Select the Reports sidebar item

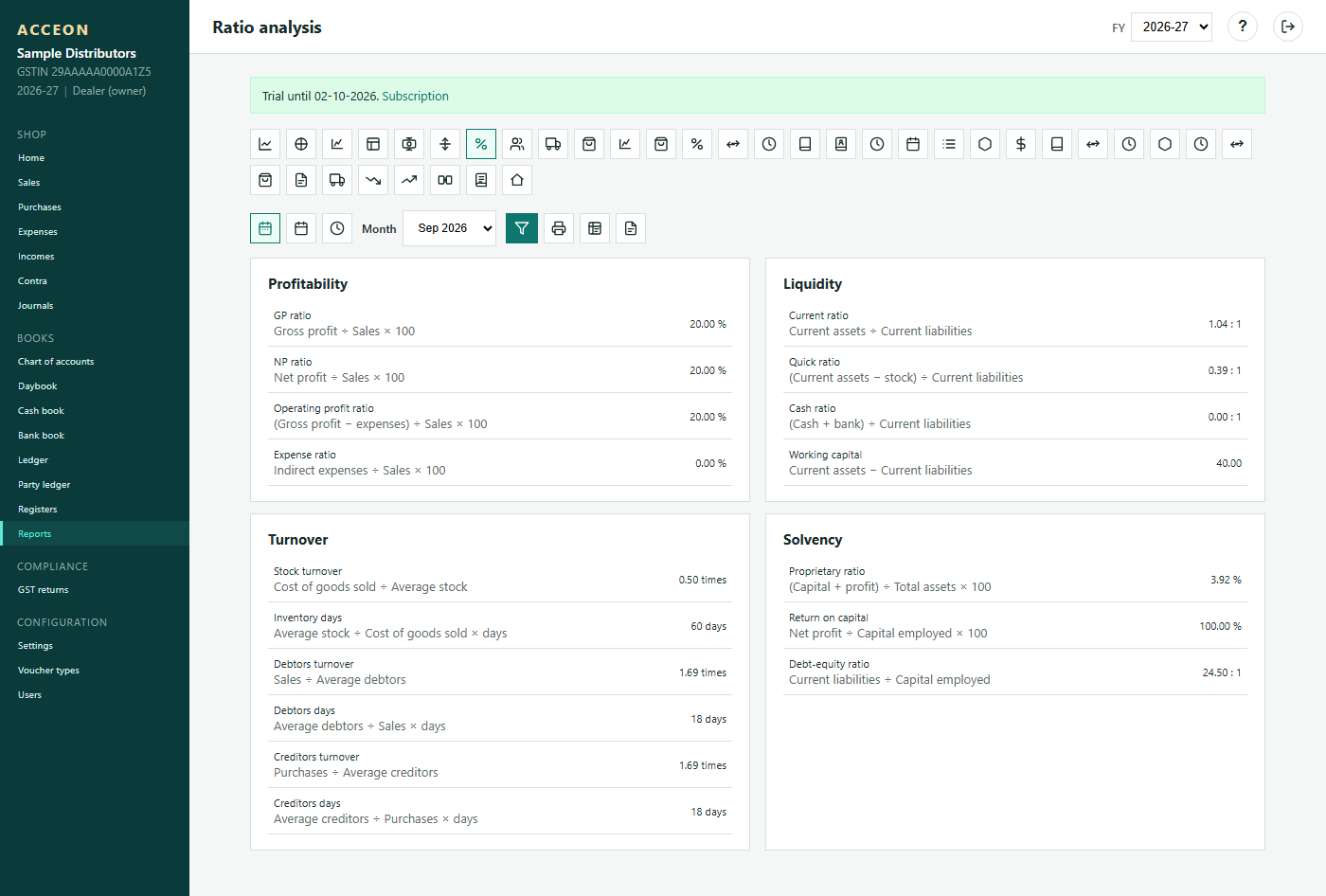click(95, 534)
